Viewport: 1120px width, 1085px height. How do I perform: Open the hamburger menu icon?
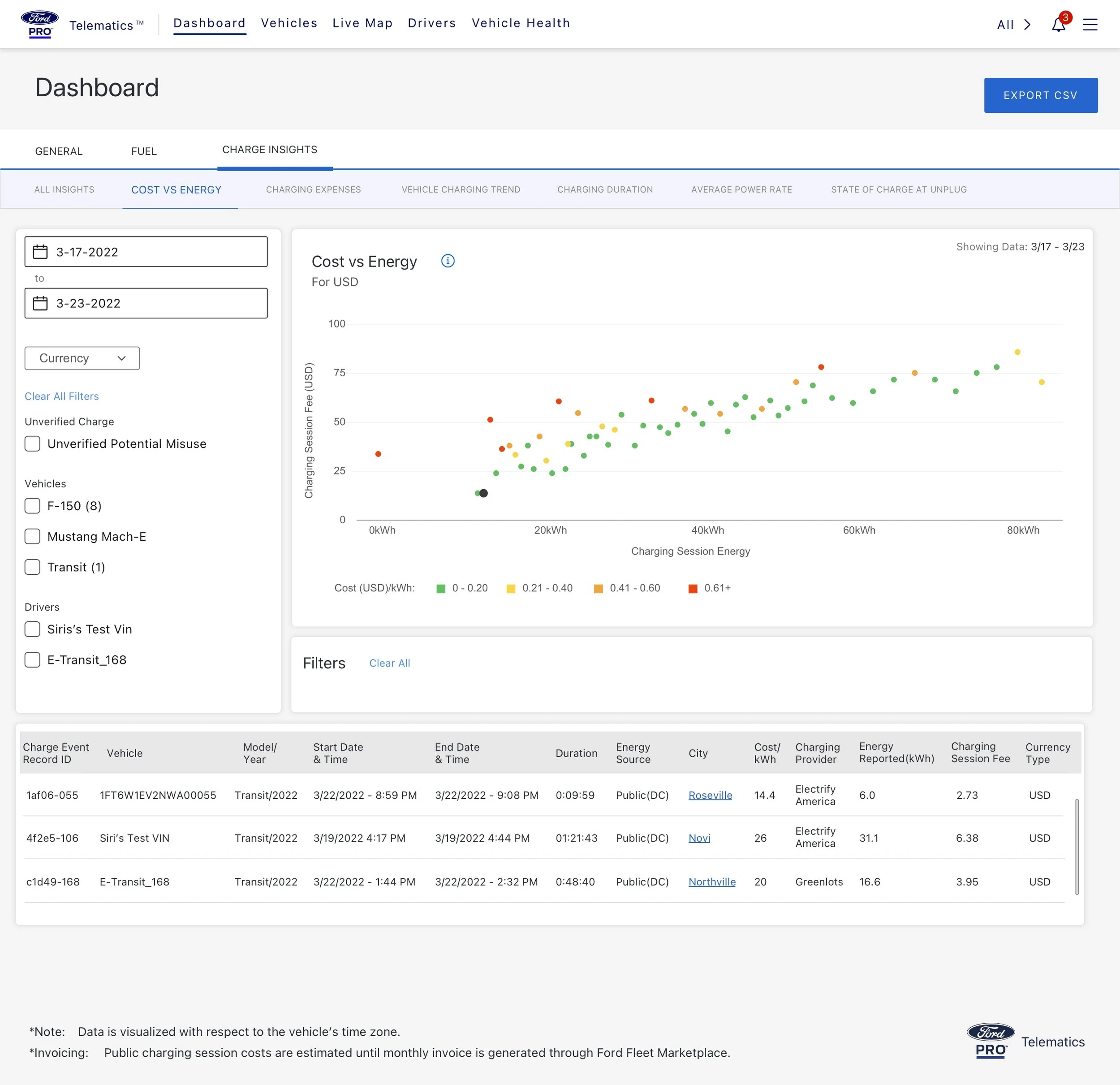tap(1090, 25)
